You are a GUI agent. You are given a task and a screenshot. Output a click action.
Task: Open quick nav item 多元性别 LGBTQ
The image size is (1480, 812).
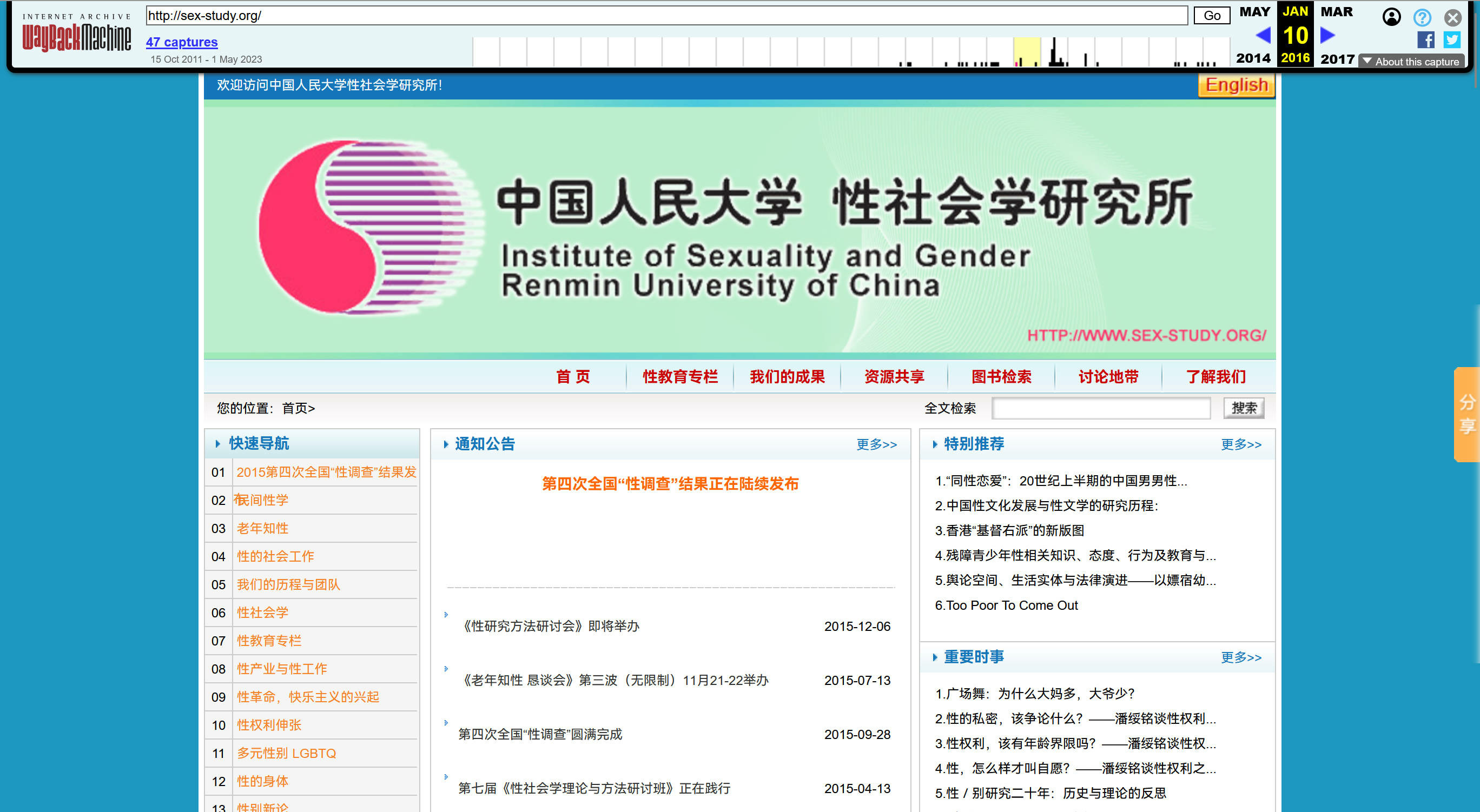[286, 754]
